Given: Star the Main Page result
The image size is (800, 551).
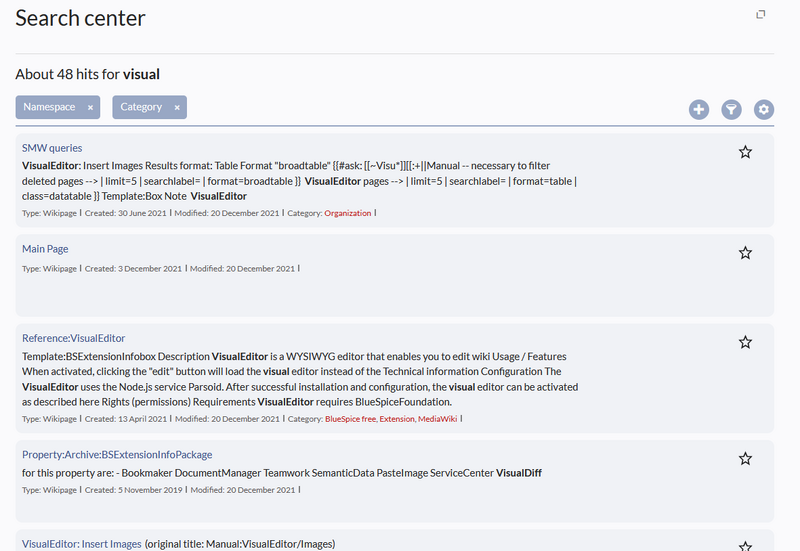Looking at the screenshot, I should point(745,253).
